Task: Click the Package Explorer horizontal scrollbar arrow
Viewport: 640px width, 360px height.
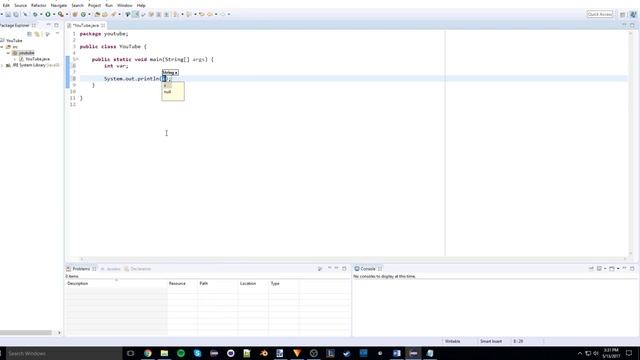Action: 59,333
